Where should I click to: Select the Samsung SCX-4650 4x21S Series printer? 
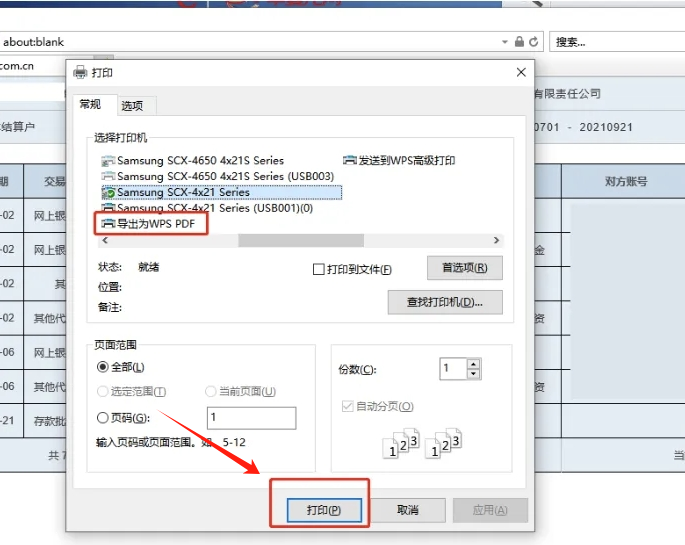[x=200, y=160]
